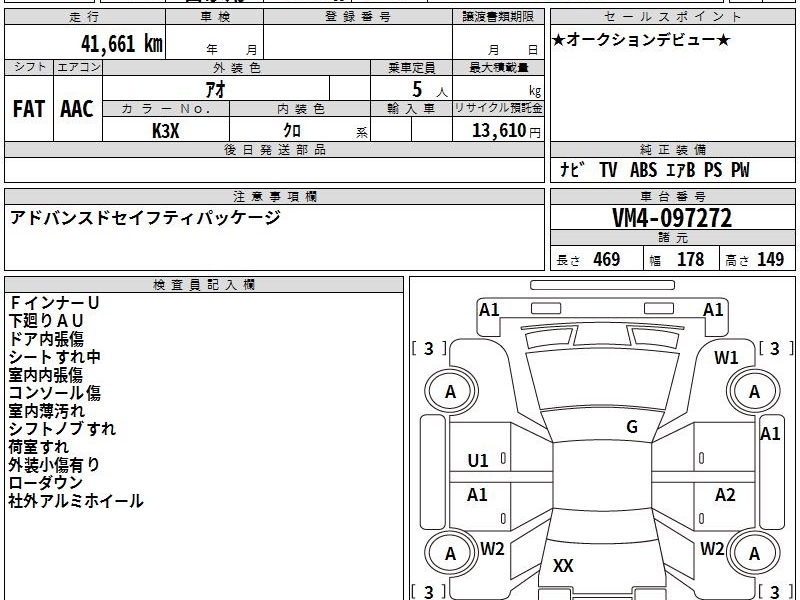The width and height of the screenshot is (800, 600).
Task: Select inspector note シフトノブすれ
Action: click(62, 429)
